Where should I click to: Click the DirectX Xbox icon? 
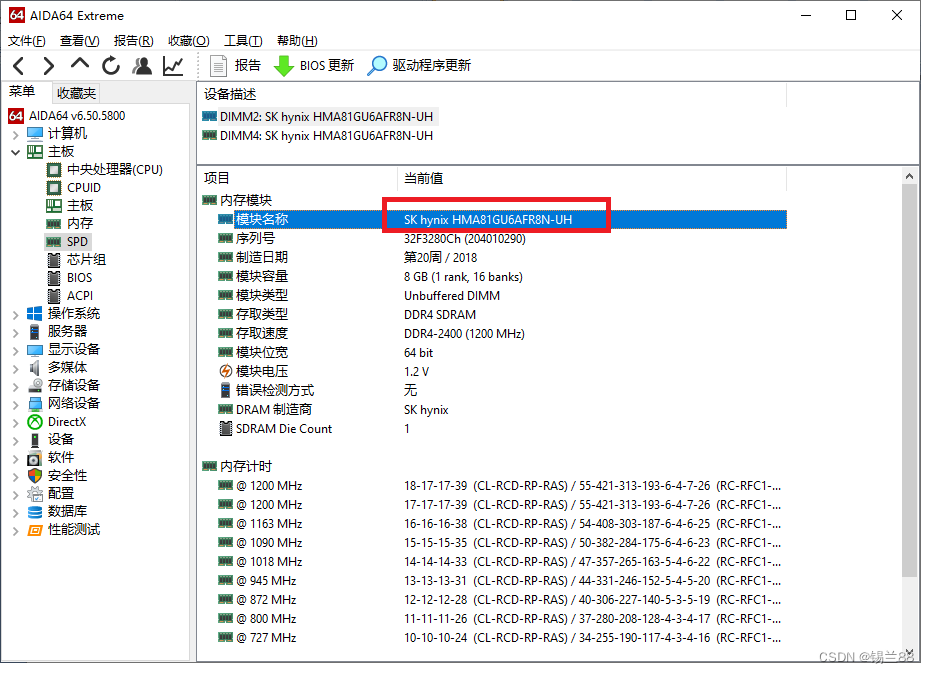pos(35,422)
